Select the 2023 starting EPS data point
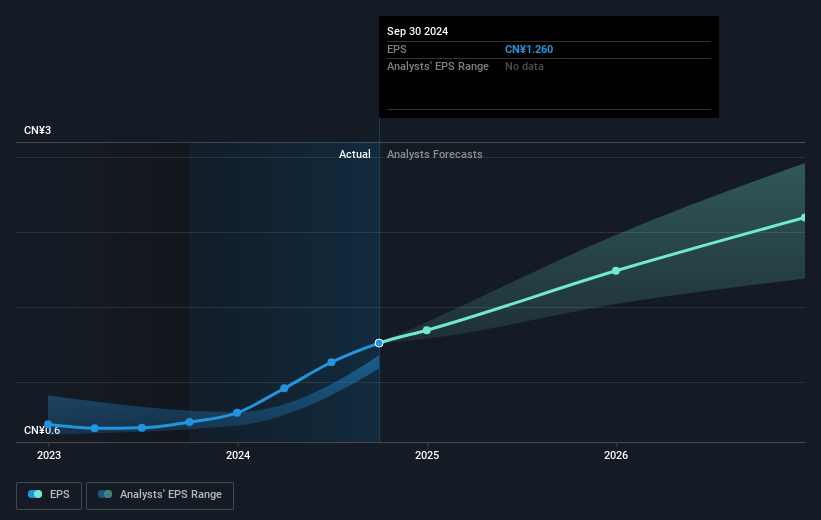 (48, 424)
